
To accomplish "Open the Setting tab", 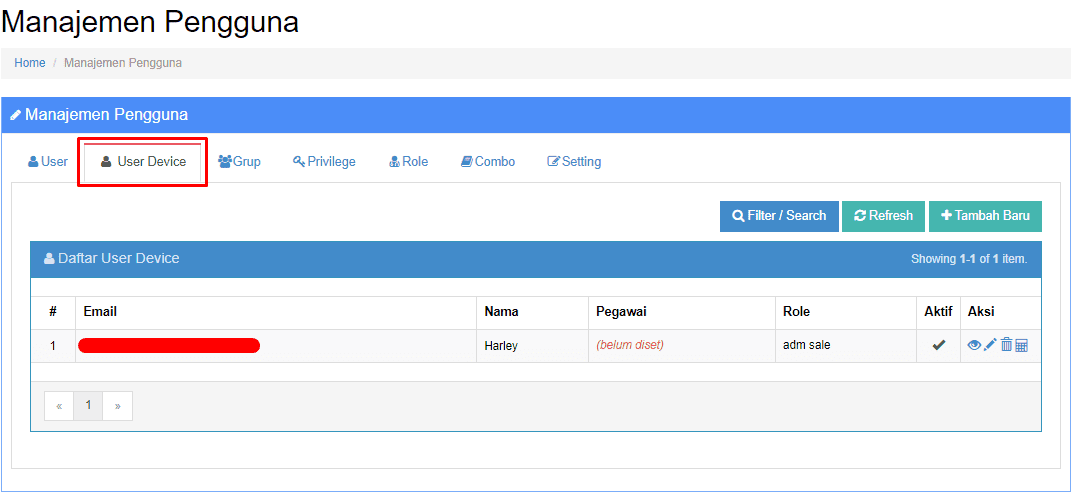I will pos(574,162).
